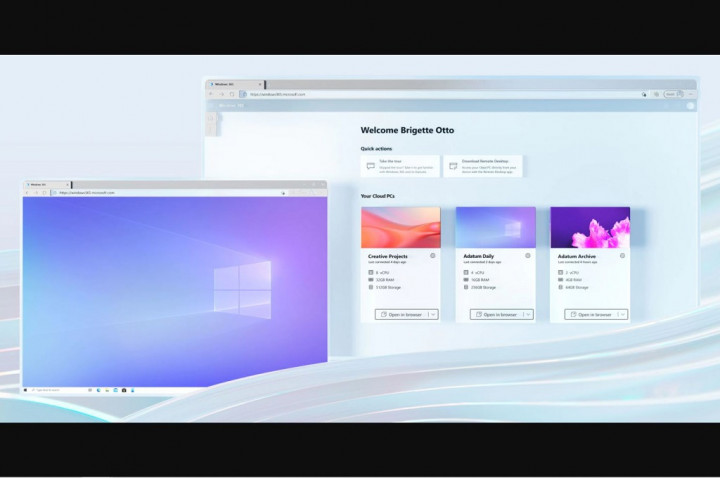Click the Windows 365 header title
The width and height of the screenshot is (720, 478).
(231, 106)
